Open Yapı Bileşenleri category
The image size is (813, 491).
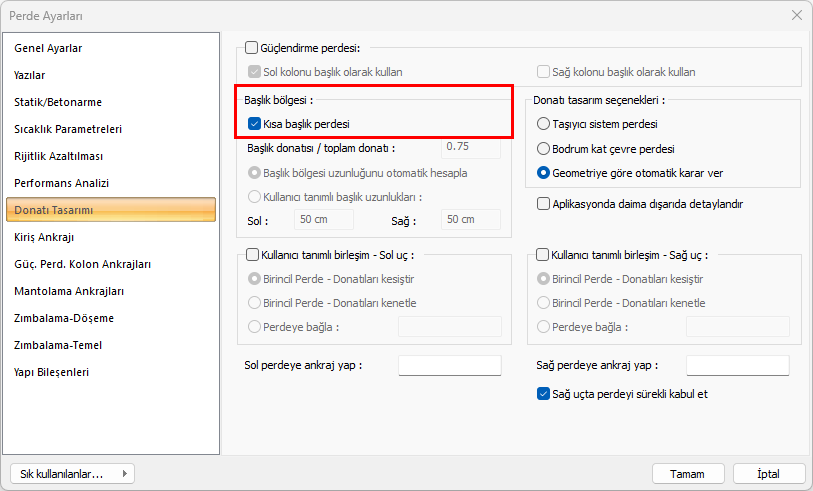[x=52, y=372]
